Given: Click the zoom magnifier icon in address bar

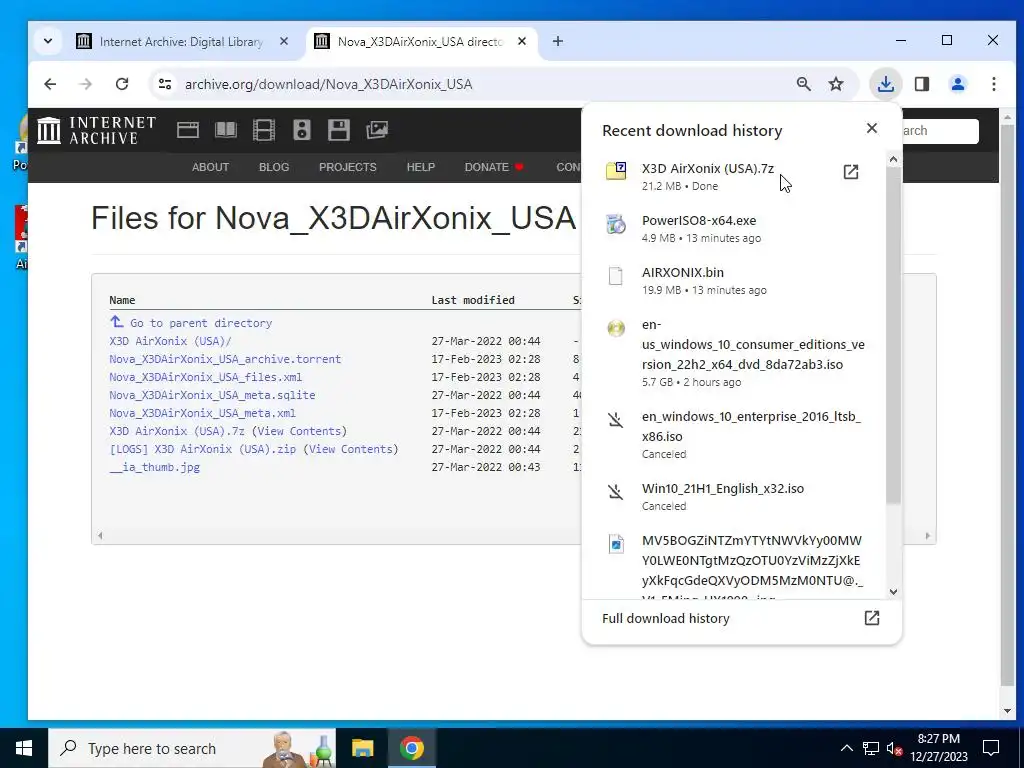Looking at the screenshot, I should (x=804, y=84).
